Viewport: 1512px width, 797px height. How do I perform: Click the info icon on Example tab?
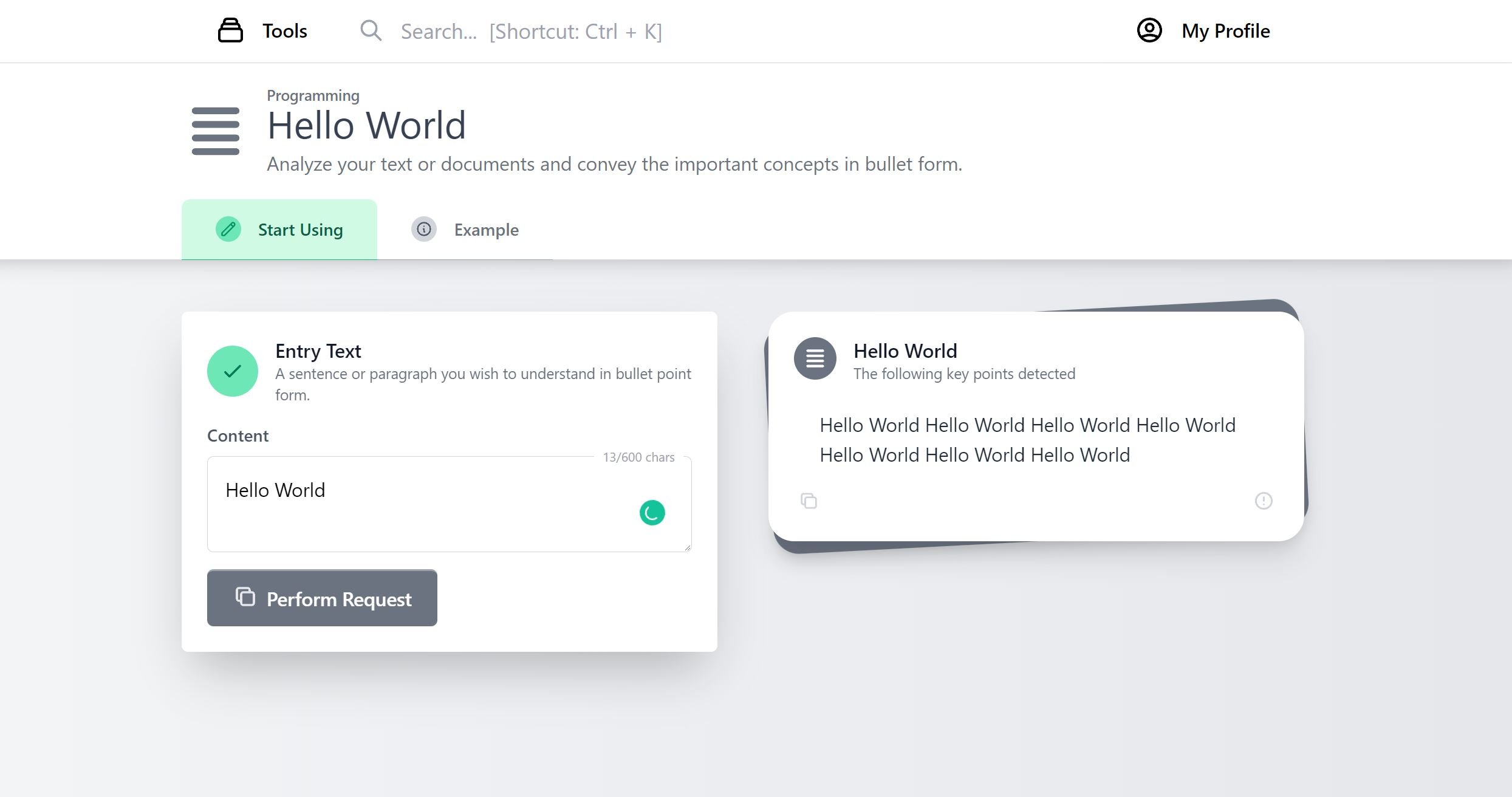pos(424,230)
